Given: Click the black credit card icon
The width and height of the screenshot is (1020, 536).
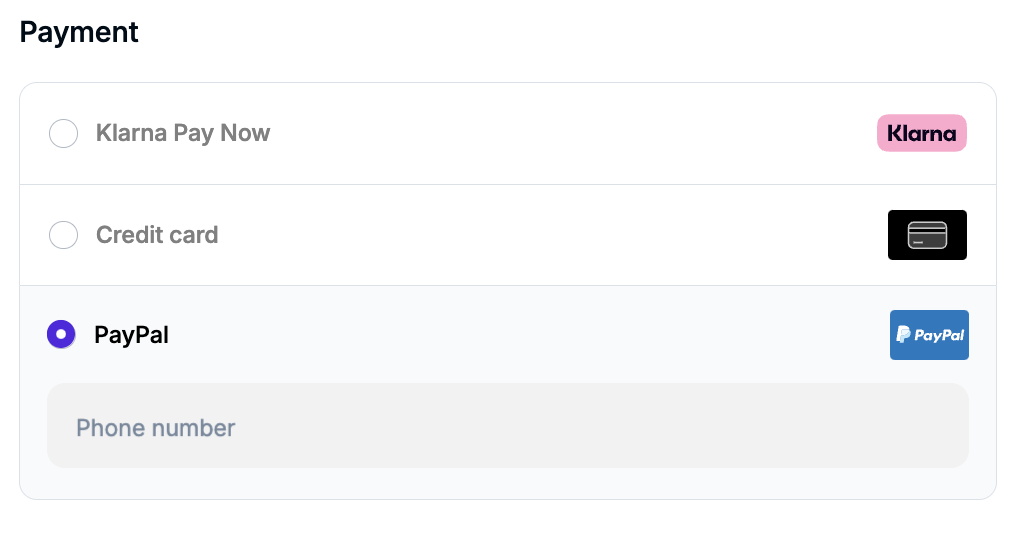Looking at the screenshot, I should (x=927, y=235).
